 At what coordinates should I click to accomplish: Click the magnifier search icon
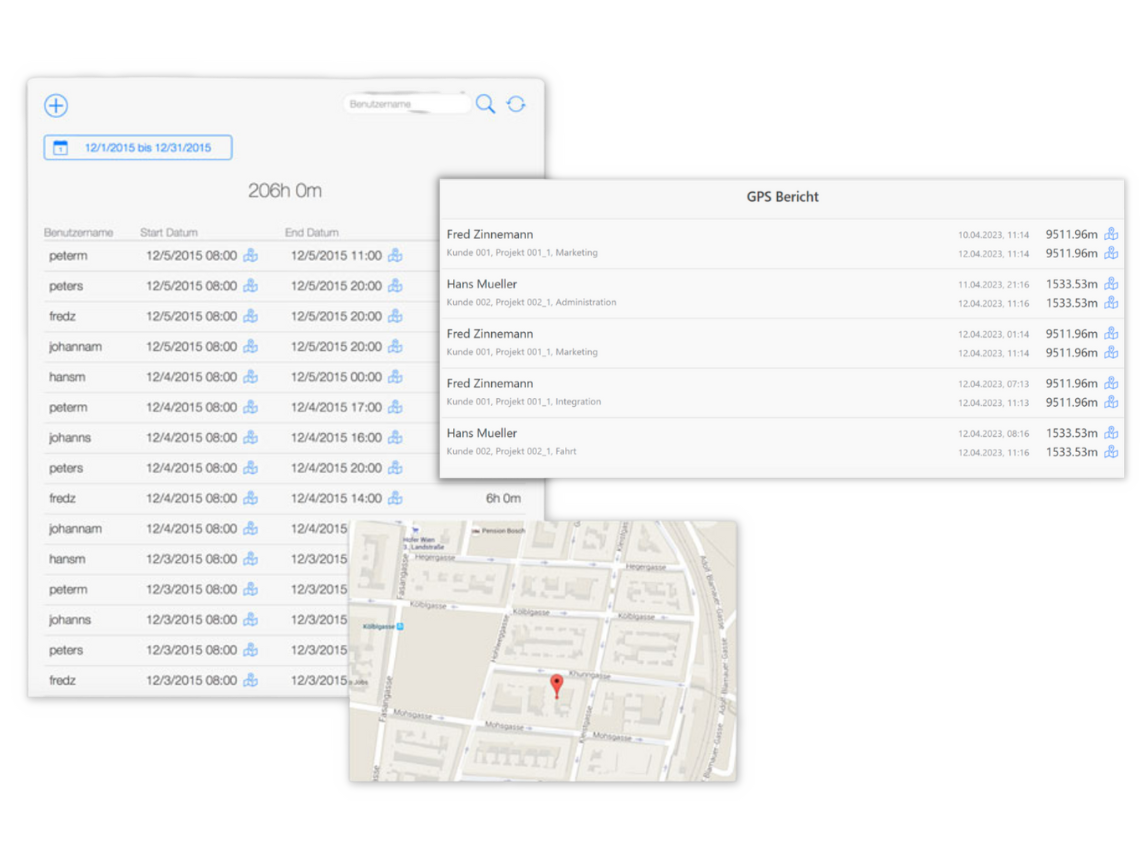[x=485, y=104]
